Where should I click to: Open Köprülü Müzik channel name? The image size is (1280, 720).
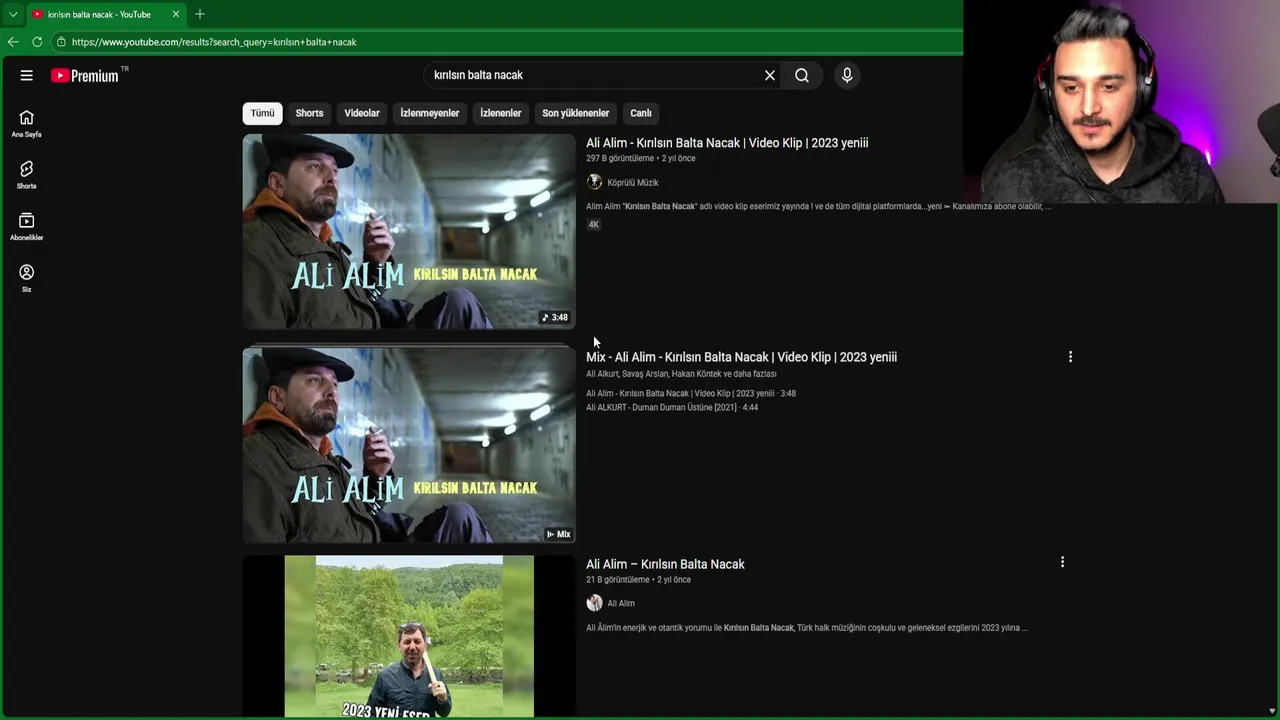click(x=633, y=183)
